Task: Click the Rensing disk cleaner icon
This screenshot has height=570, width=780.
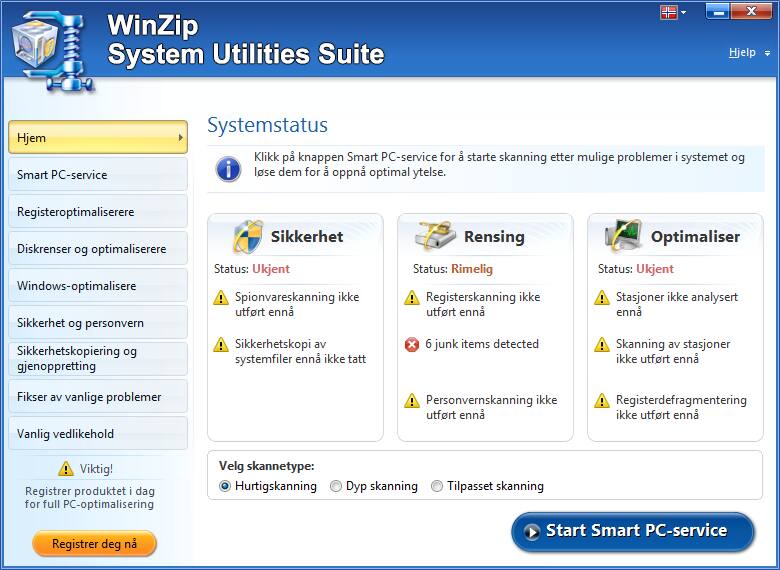Action: 435,237
